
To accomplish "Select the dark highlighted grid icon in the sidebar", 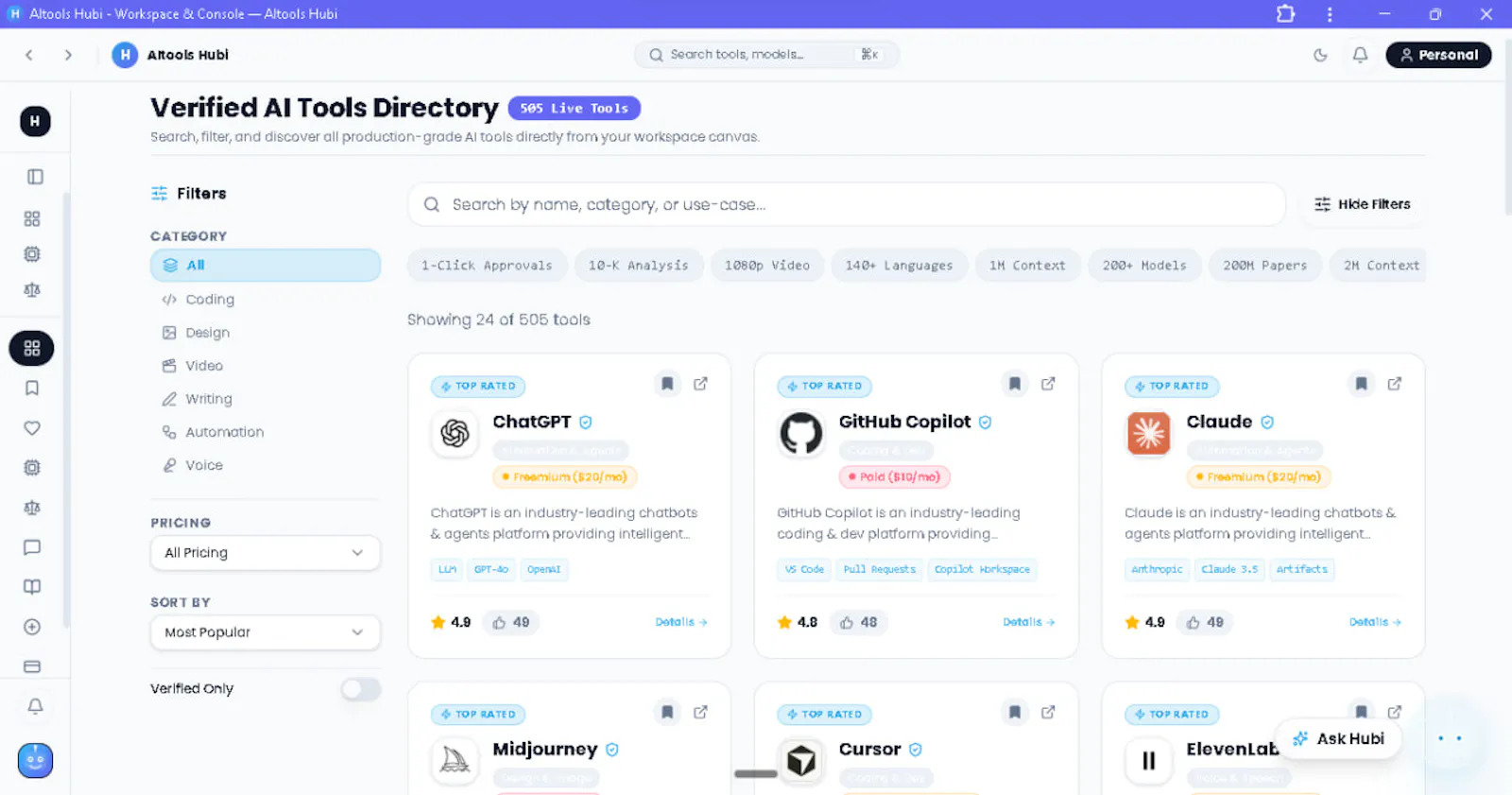I will click(x=32, y=348).
